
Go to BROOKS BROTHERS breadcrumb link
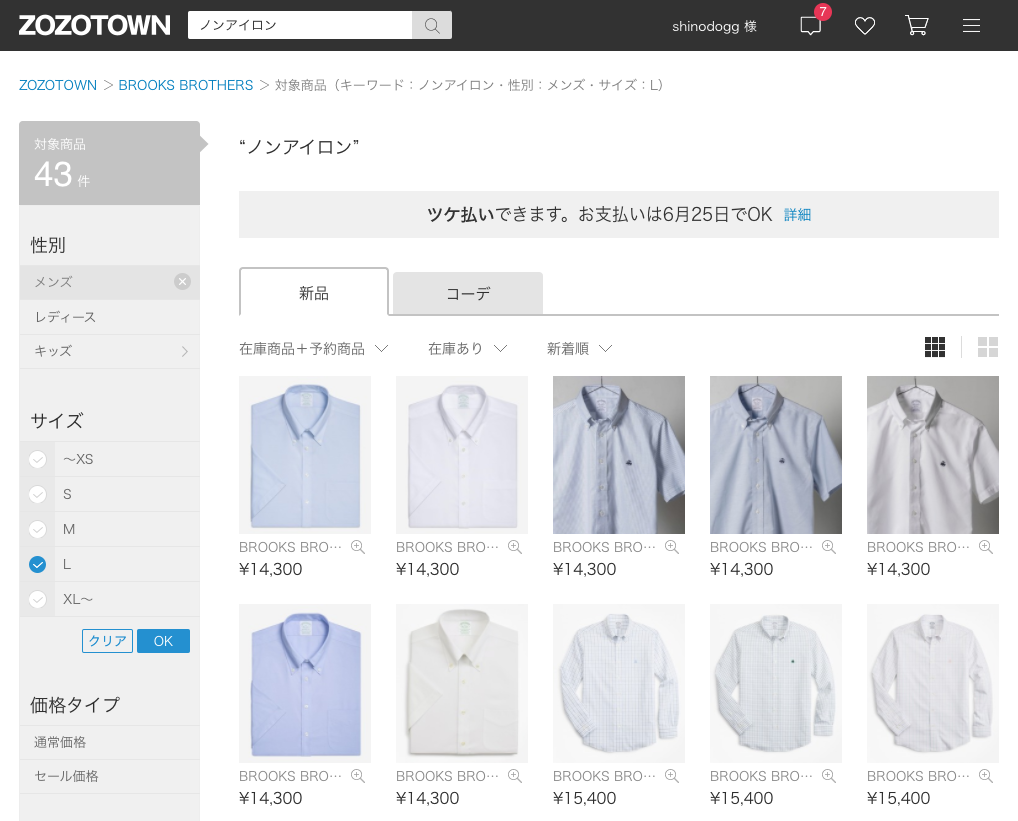coord(186,85)
